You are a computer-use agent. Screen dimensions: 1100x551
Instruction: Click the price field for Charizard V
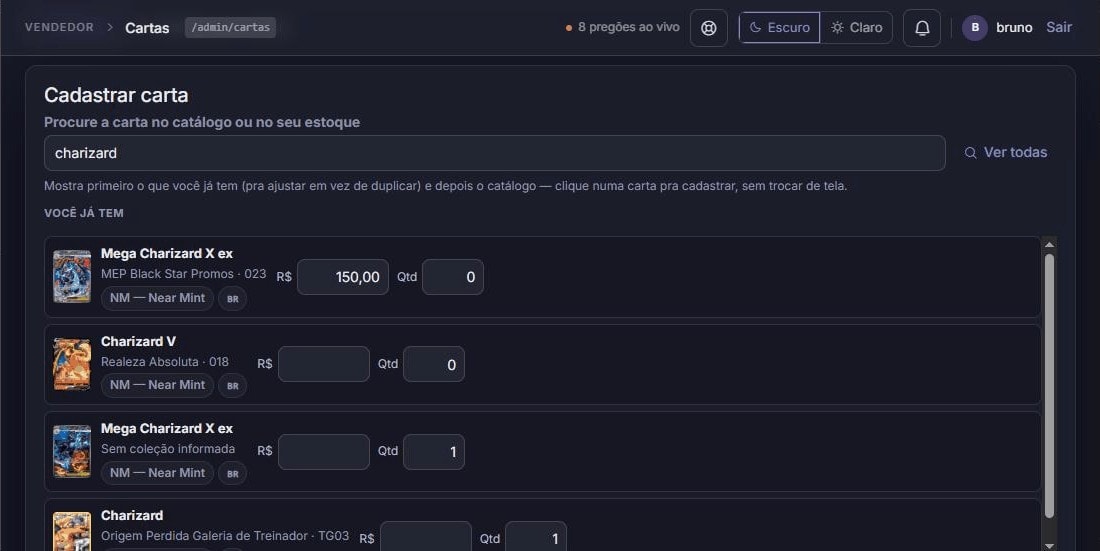pyautogui.click(x=323, y=364)
